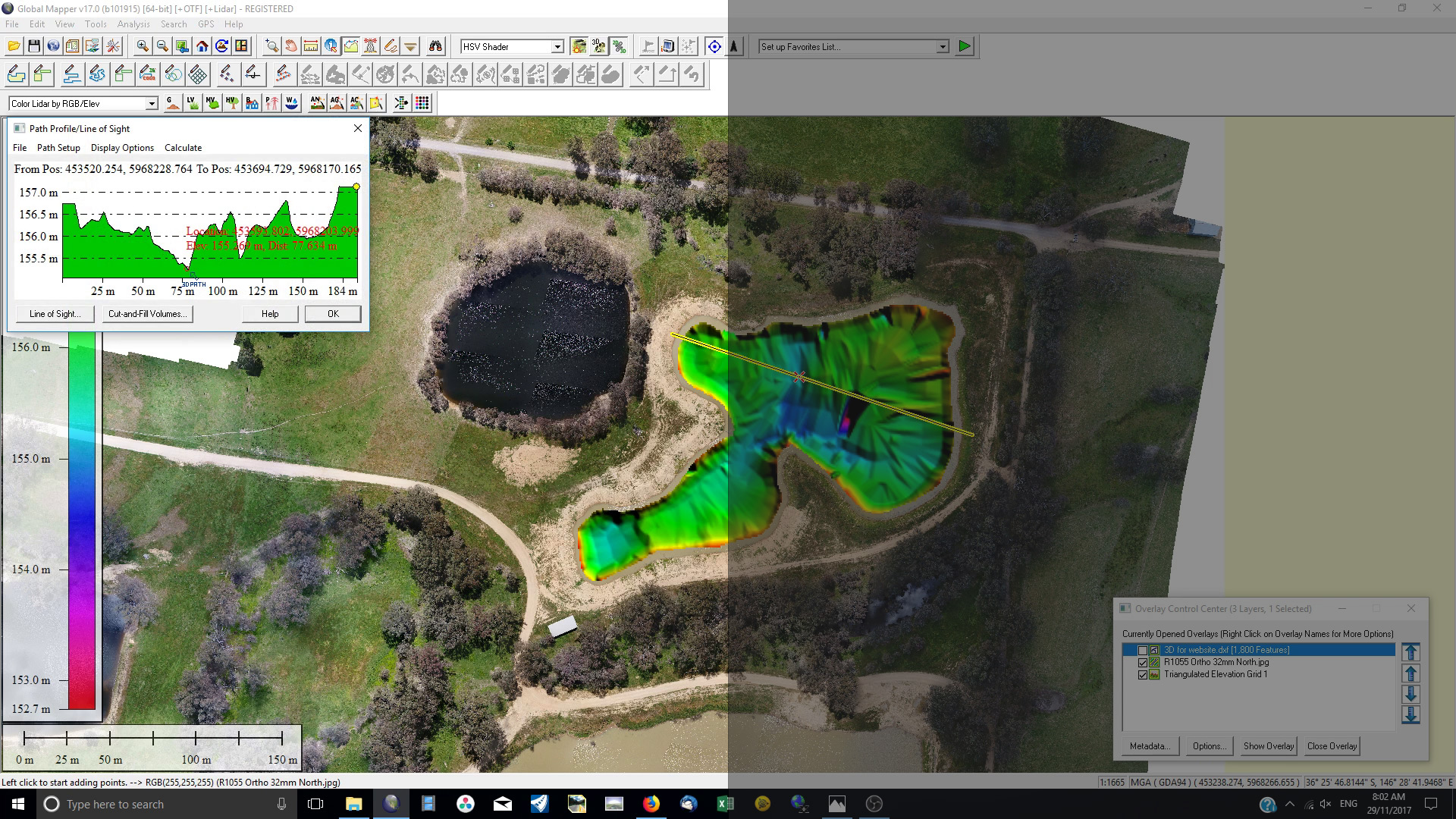Open the Set up Favorites List dropdown

coord(942,47)
